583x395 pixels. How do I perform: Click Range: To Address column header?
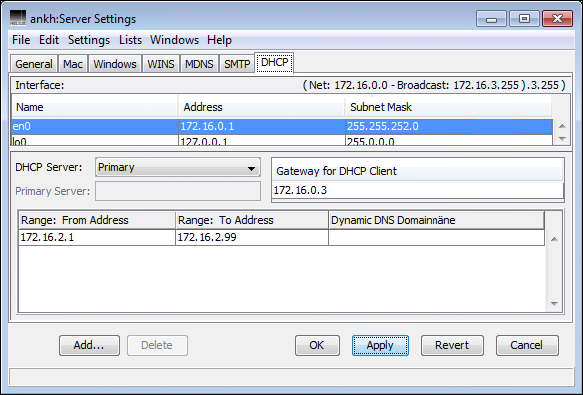[x=252, y=220]
